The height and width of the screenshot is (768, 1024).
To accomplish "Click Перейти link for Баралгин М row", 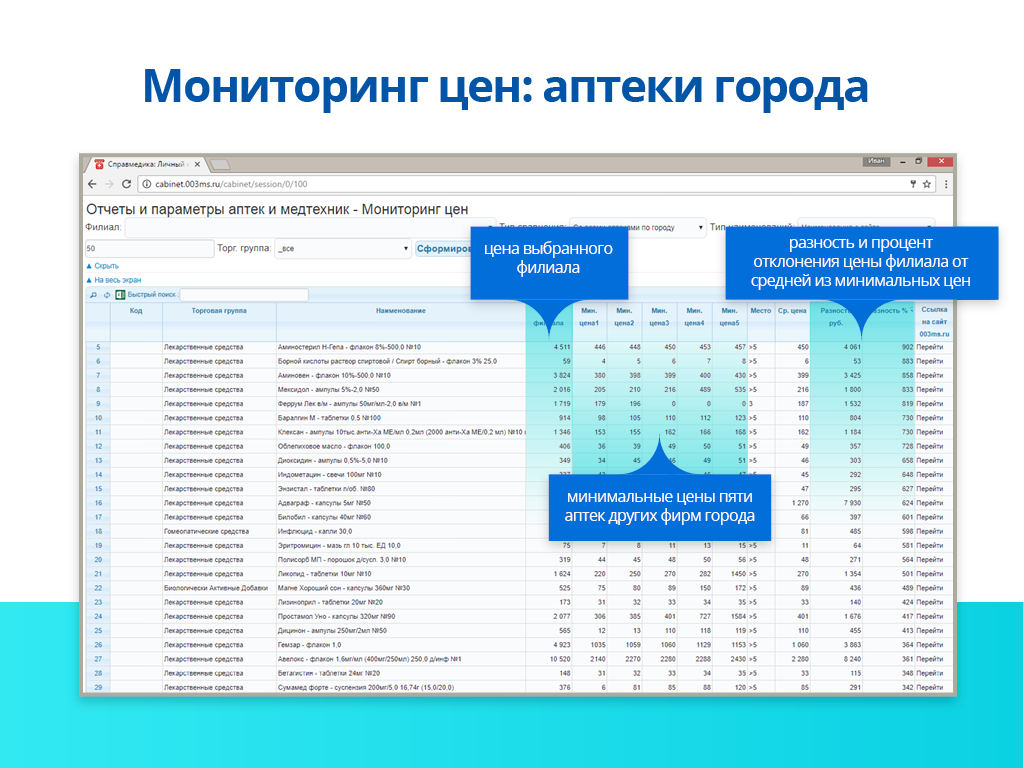I will [929, 418].
